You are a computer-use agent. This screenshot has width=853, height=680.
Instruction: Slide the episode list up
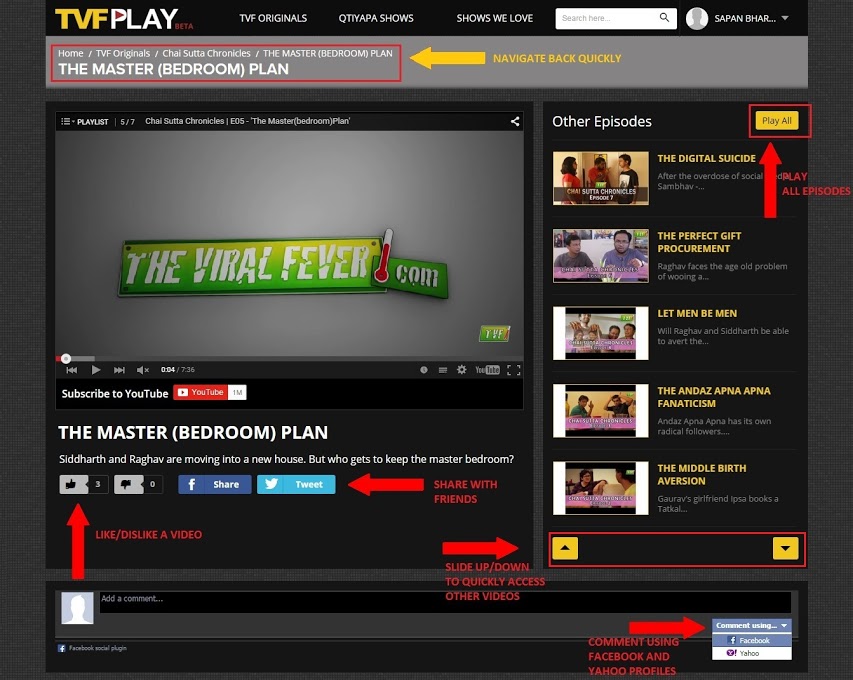(565, 548)
